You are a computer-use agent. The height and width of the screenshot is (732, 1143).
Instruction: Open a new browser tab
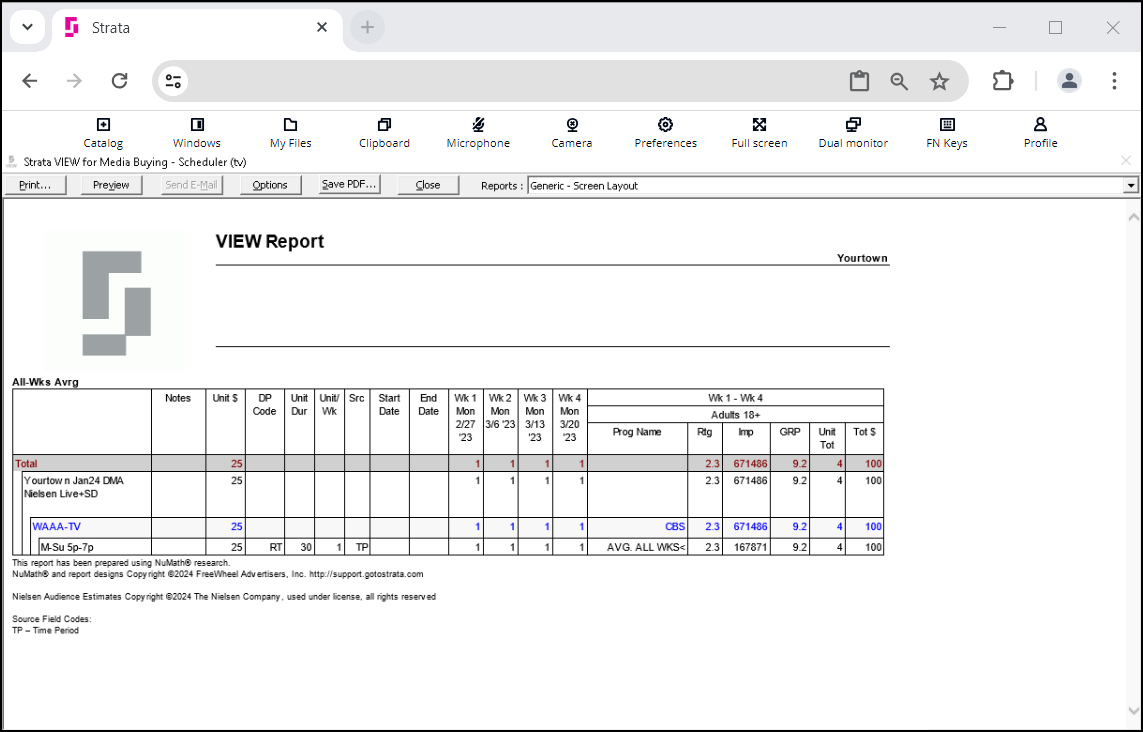(x=367, y=28)
